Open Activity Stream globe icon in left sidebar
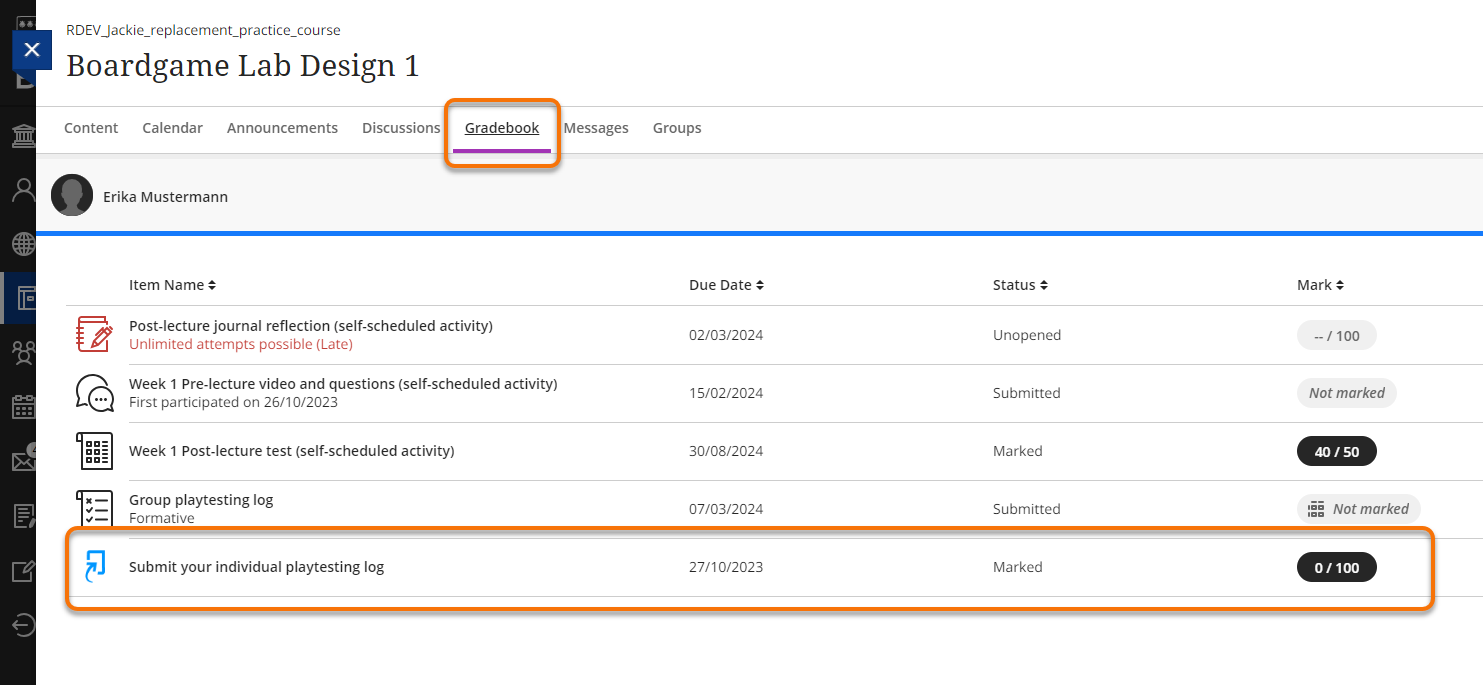1483x685 pixels. [22, 244]
